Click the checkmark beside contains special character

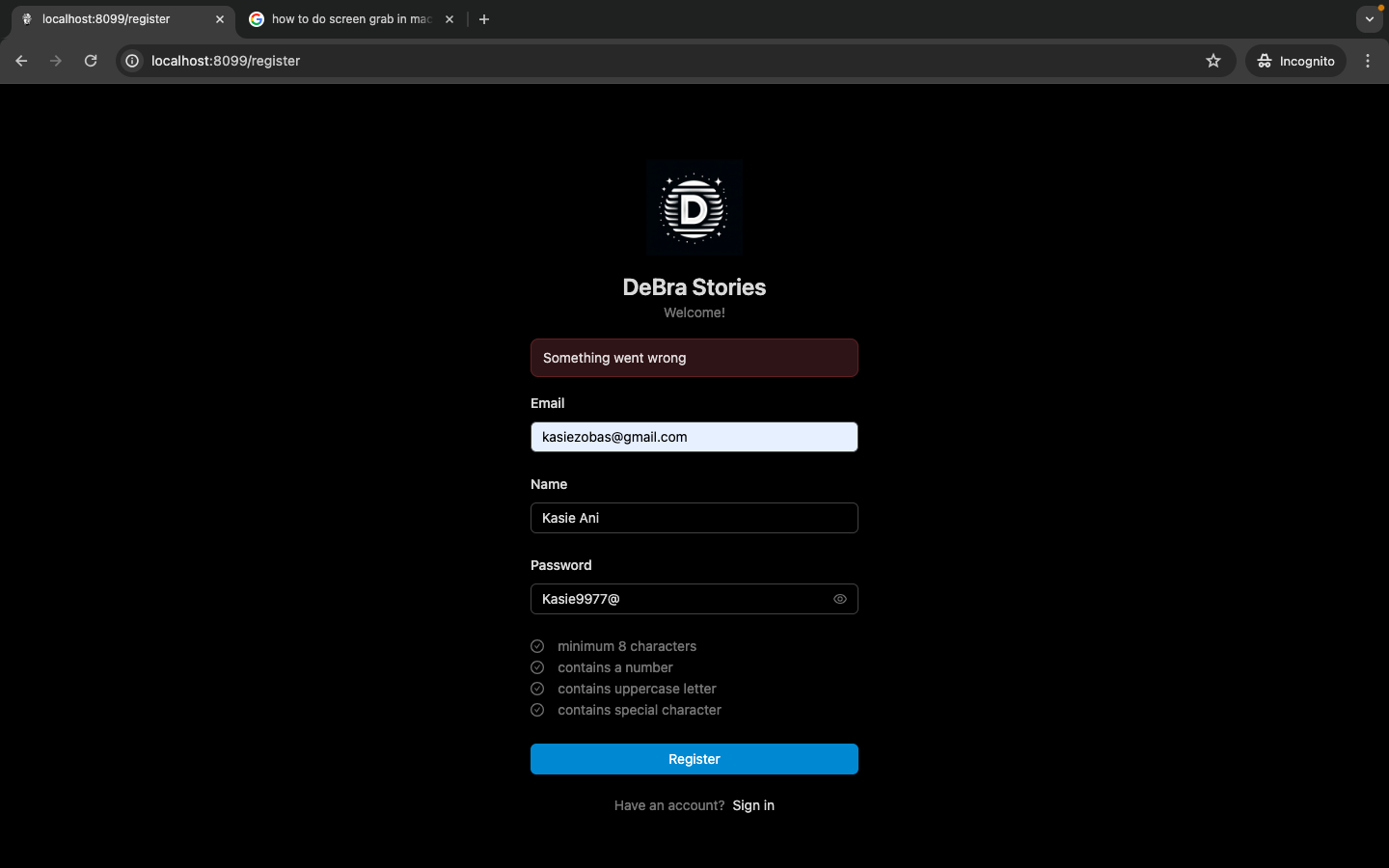coord(537,710)
